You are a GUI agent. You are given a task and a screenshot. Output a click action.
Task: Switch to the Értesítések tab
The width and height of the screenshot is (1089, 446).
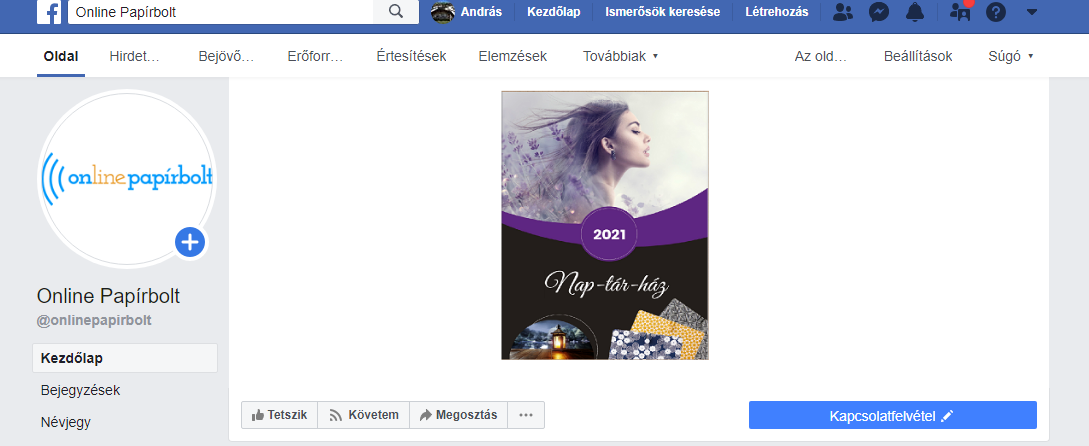tap(411, 56)
